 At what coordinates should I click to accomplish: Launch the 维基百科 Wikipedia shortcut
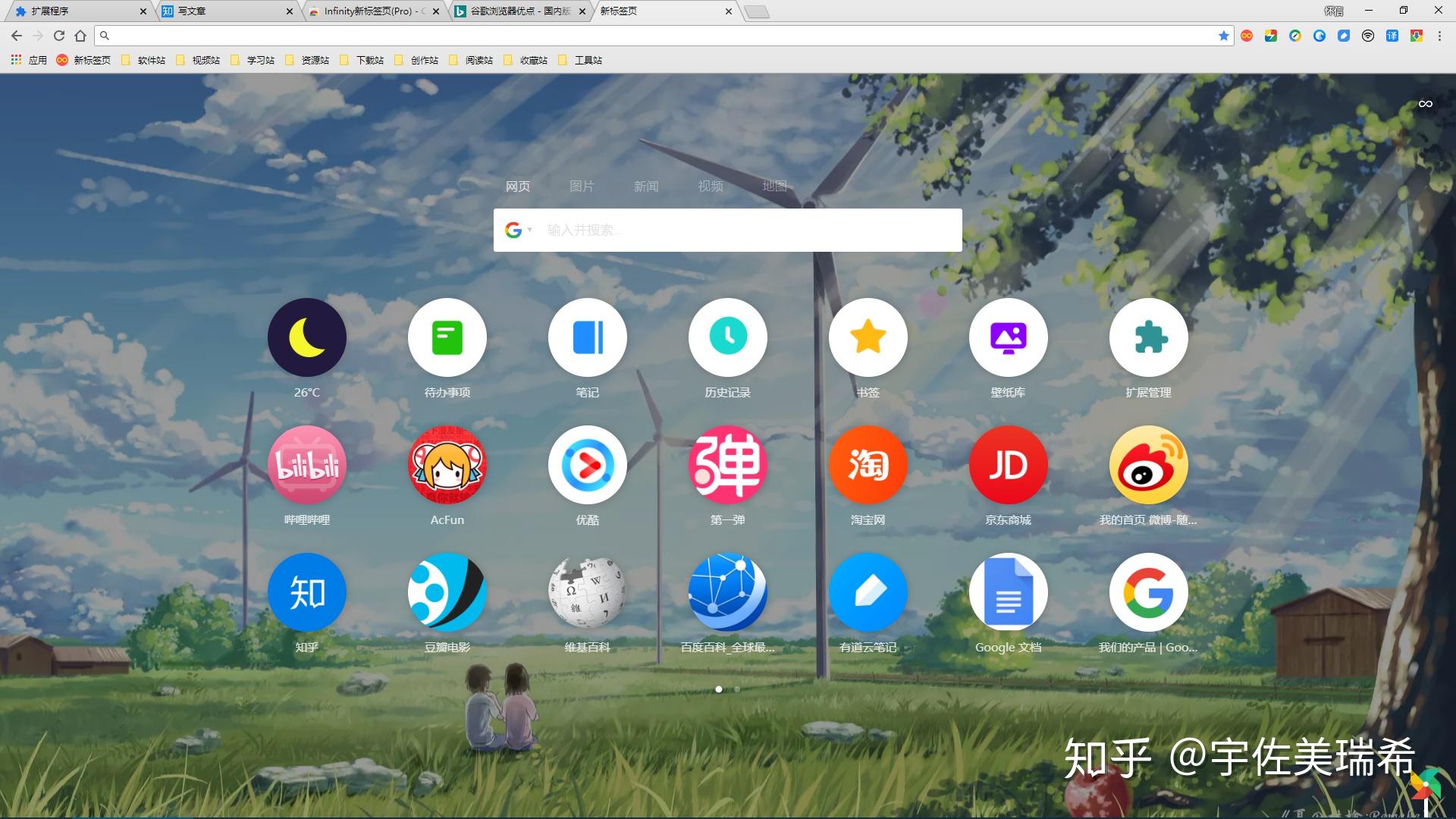[588, 592]
